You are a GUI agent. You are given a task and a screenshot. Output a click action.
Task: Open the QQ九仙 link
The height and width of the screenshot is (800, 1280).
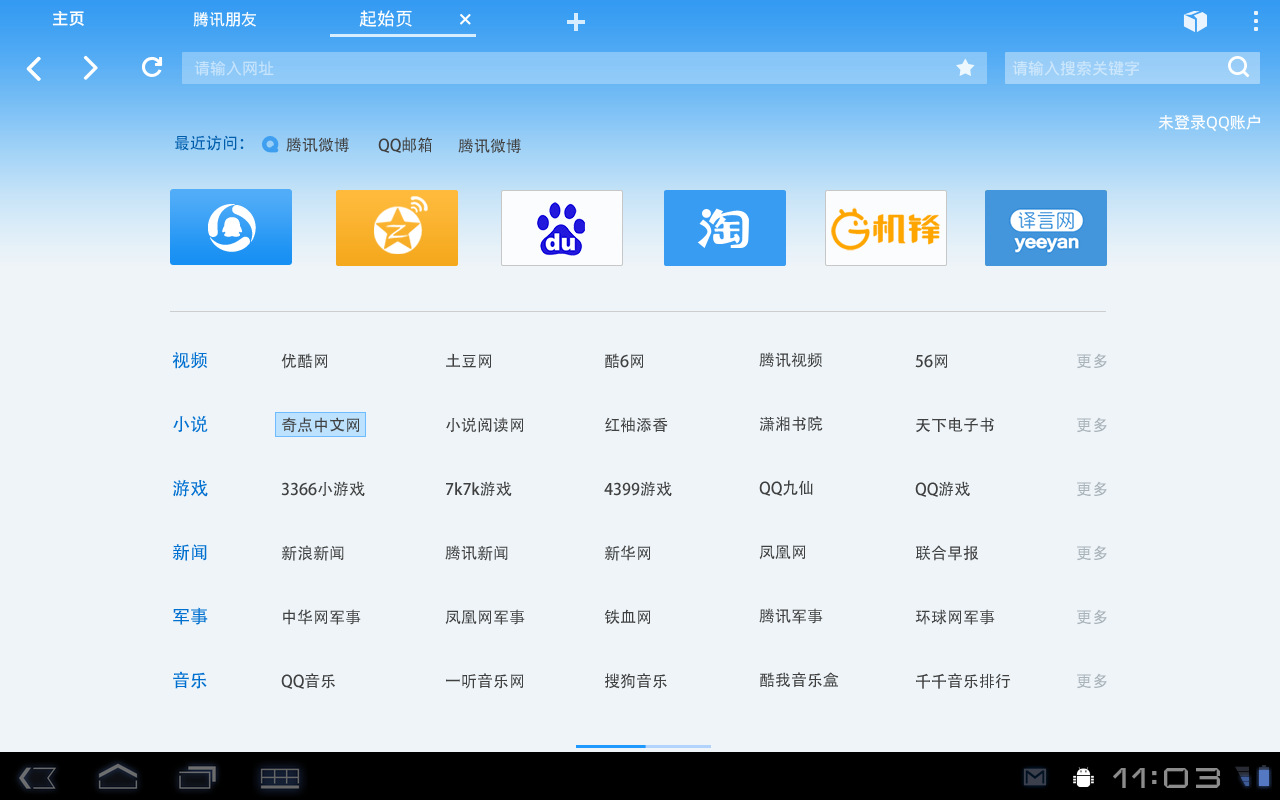point(786,488)
